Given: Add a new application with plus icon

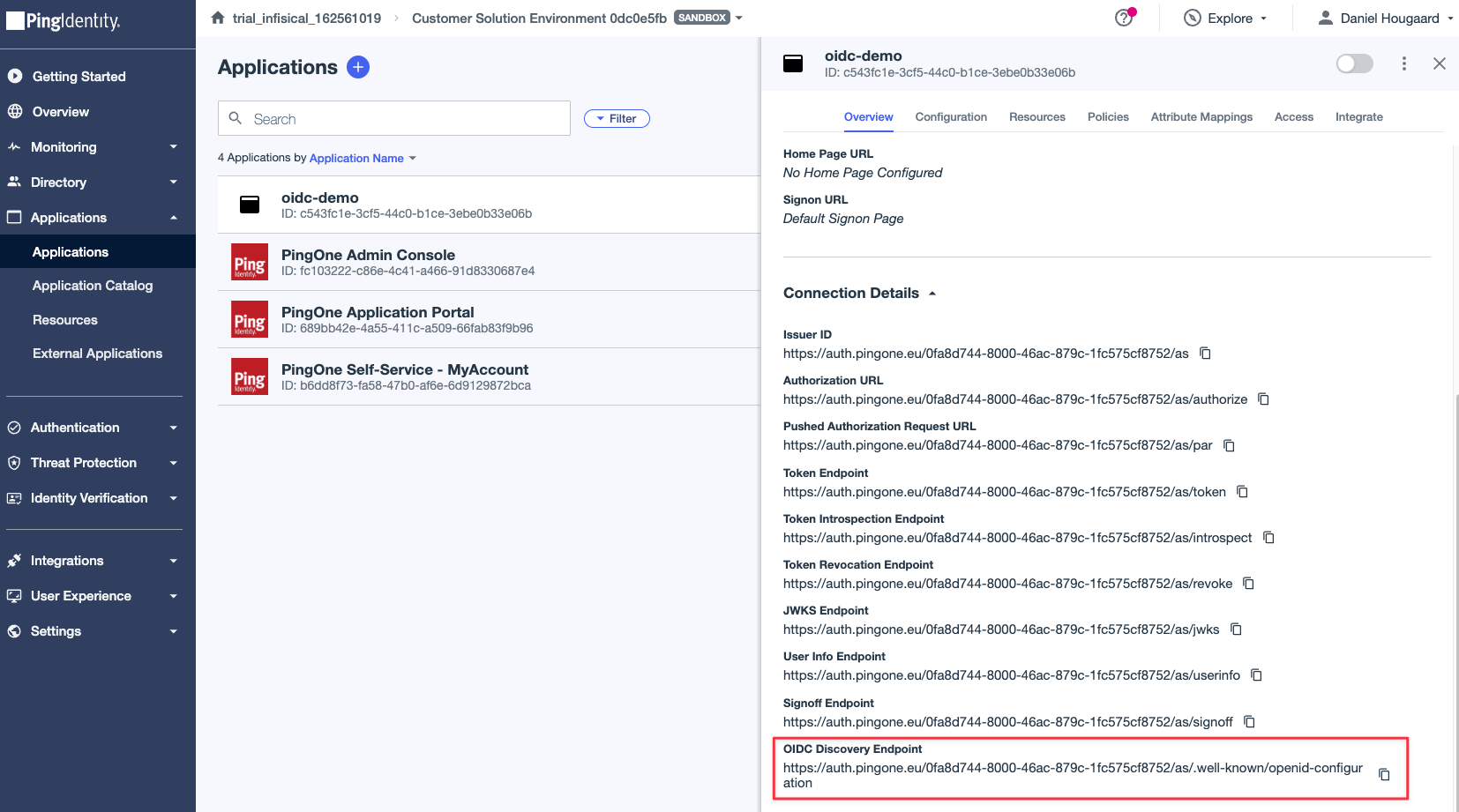Looking at the screenshot, I should point(358,67).
